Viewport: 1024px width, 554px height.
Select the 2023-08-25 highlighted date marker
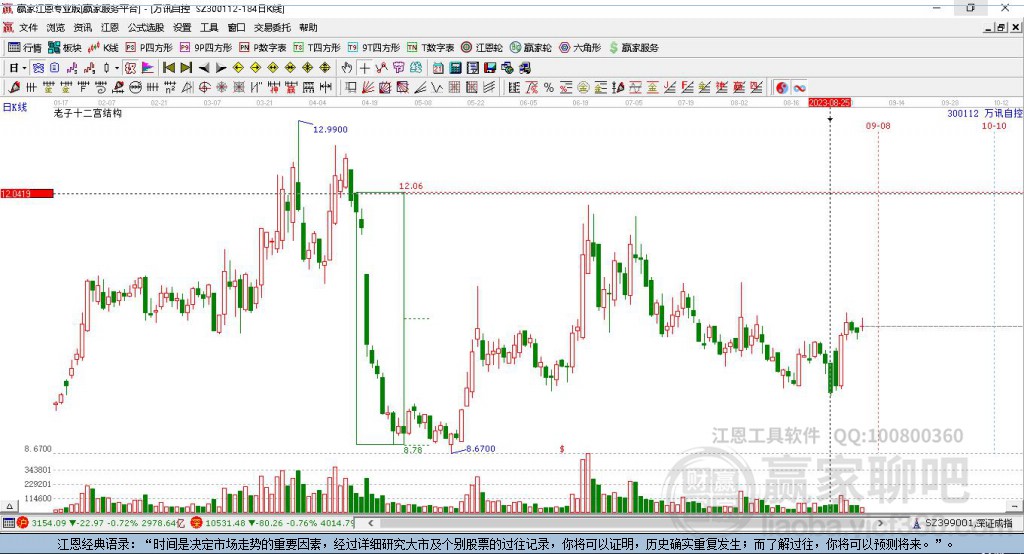(x=829, y=103)
